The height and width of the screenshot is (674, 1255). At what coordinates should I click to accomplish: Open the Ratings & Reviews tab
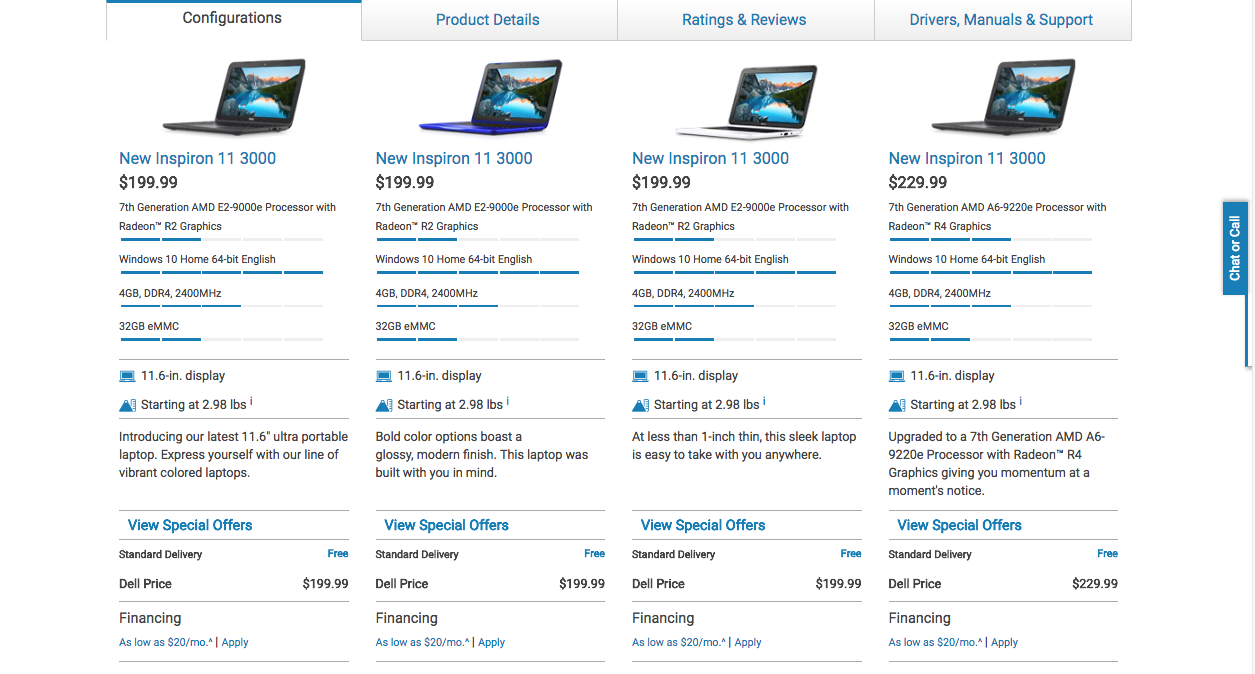coord(744,20)
